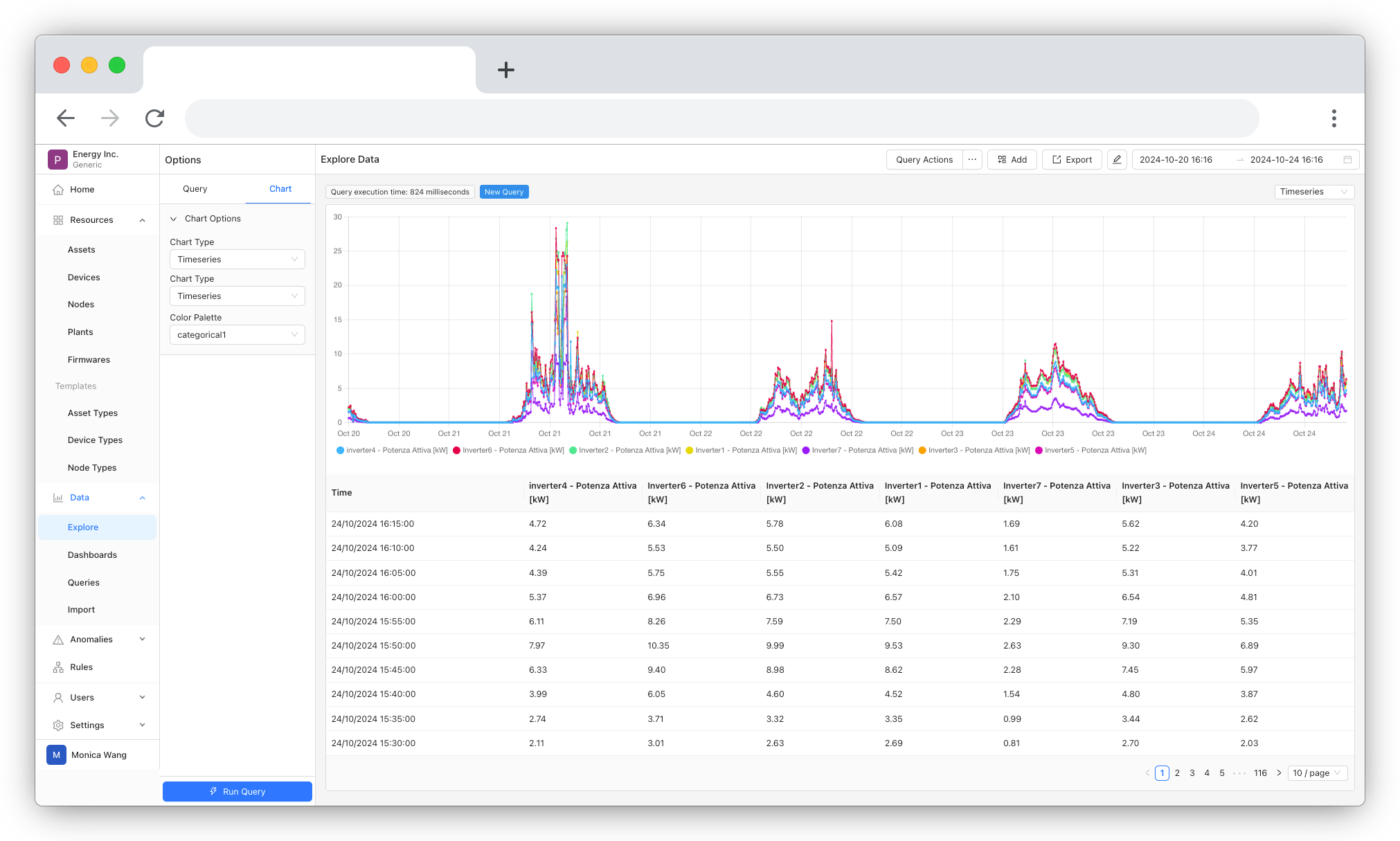Switch to the Query tab
Image resolution: width=1400 pixels, height=841 pixels.
coord(195,189)
